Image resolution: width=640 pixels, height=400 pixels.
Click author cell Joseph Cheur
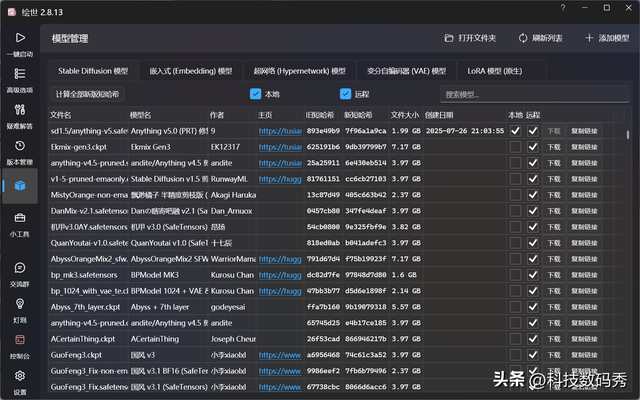tap(233, 339)
